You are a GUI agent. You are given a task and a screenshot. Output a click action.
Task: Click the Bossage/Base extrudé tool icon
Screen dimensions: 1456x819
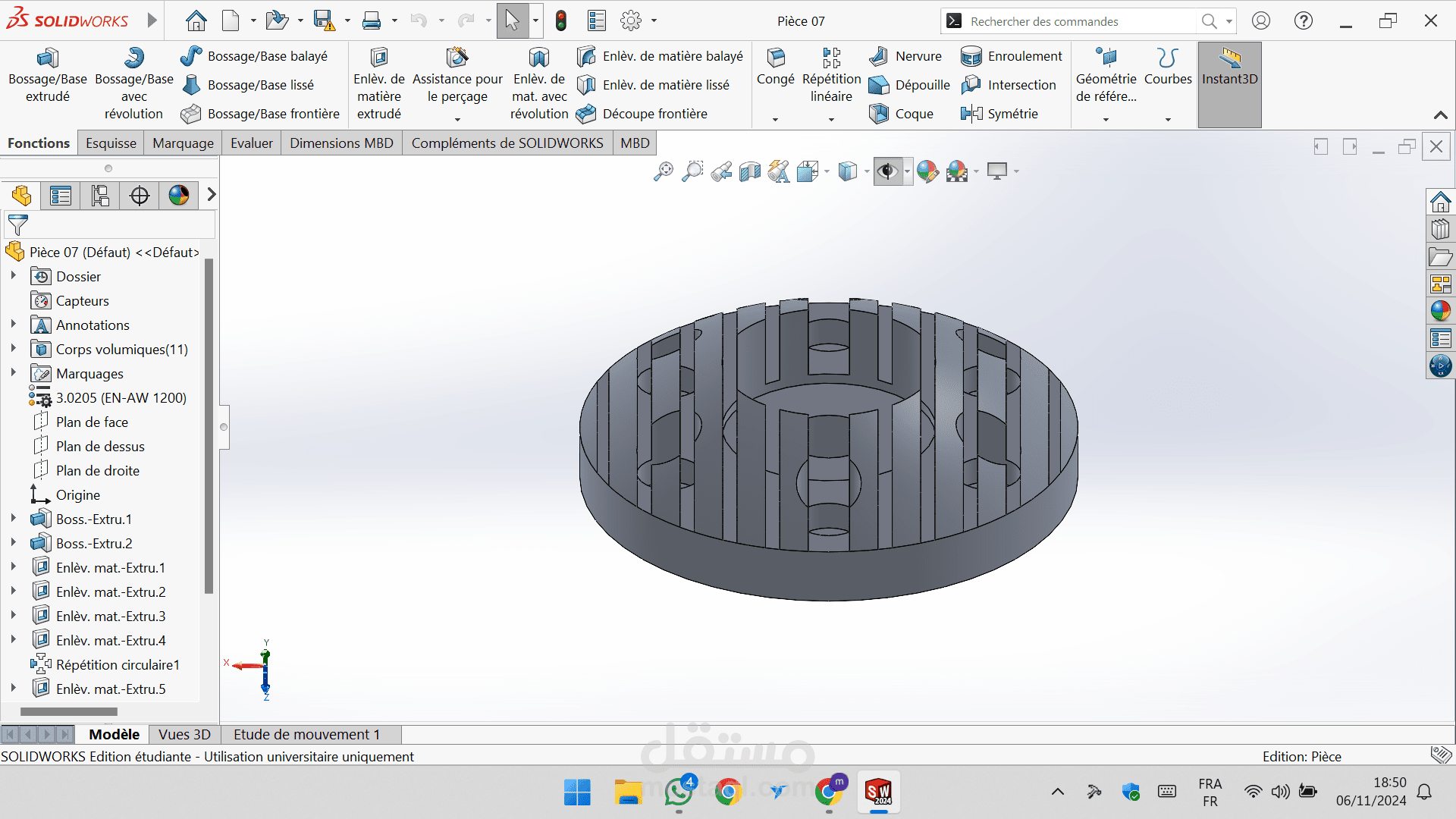tap(47, 58)
